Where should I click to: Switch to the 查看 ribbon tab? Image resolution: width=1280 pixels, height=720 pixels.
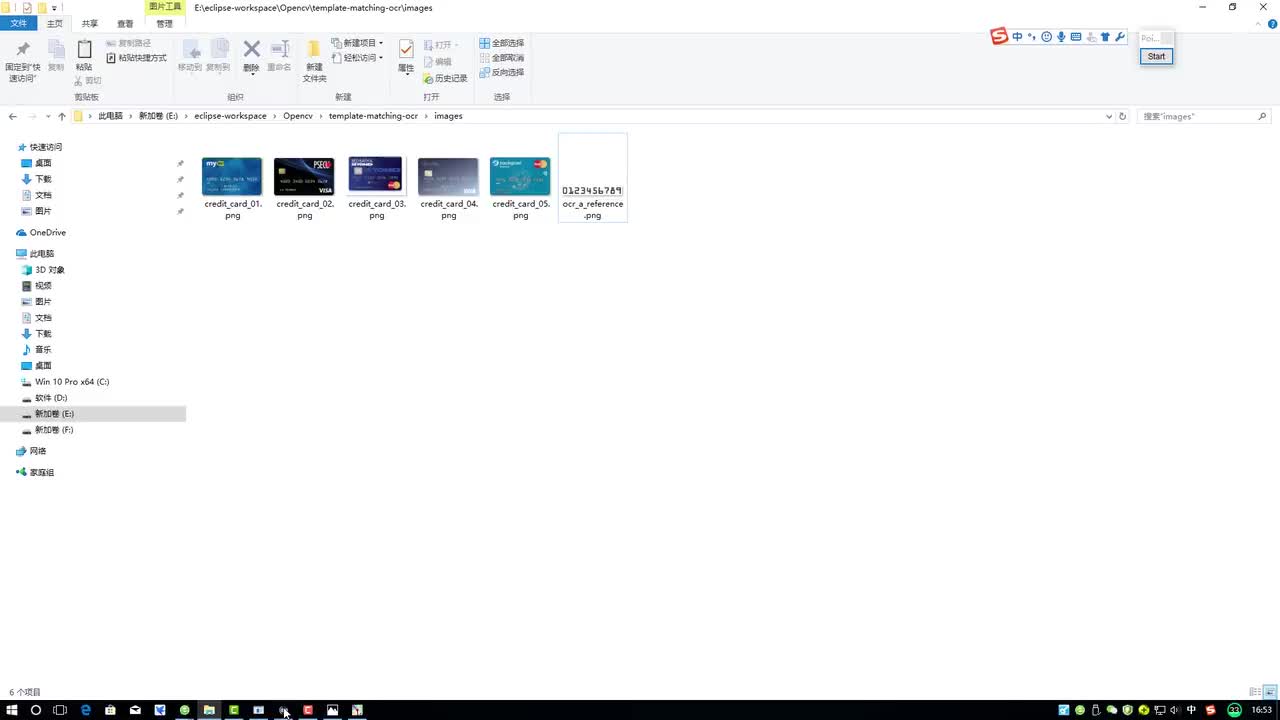tap(125, 23)
